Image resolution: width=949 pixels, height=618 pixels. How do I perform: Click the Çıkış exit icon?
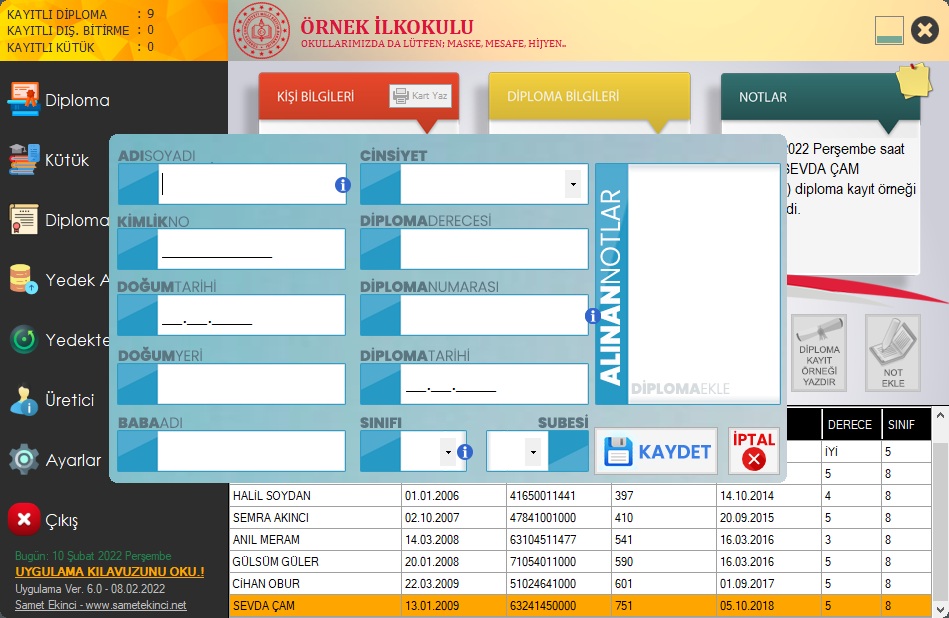click(x=26, y=518)
